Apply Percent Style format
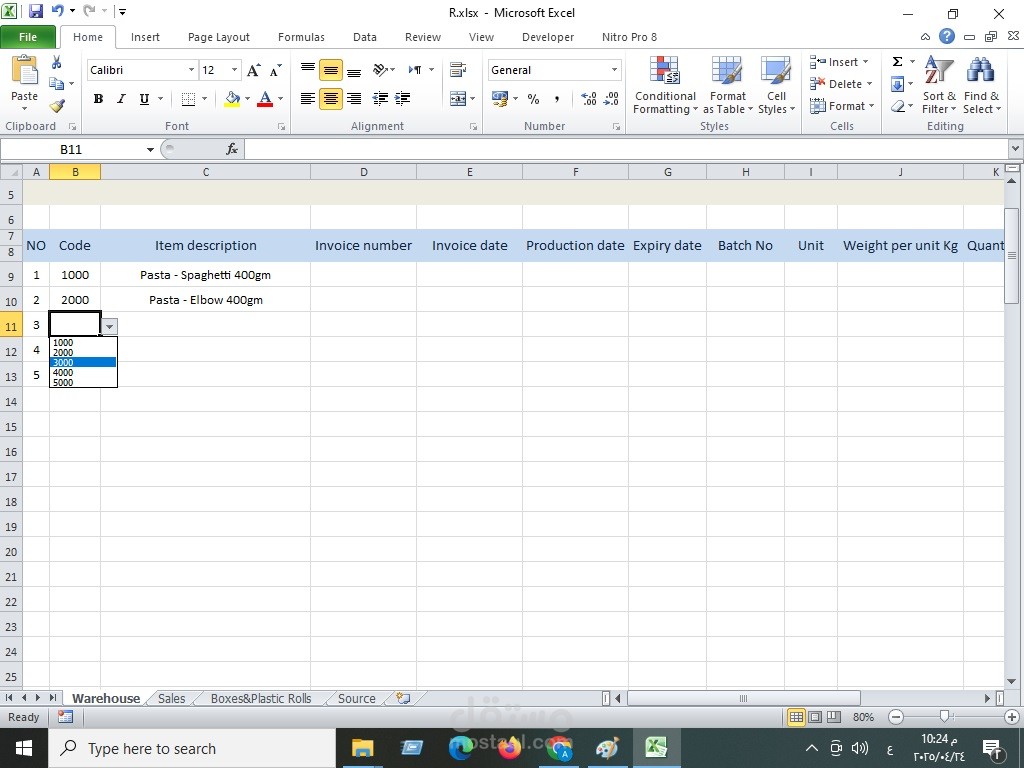 point(534,99)
